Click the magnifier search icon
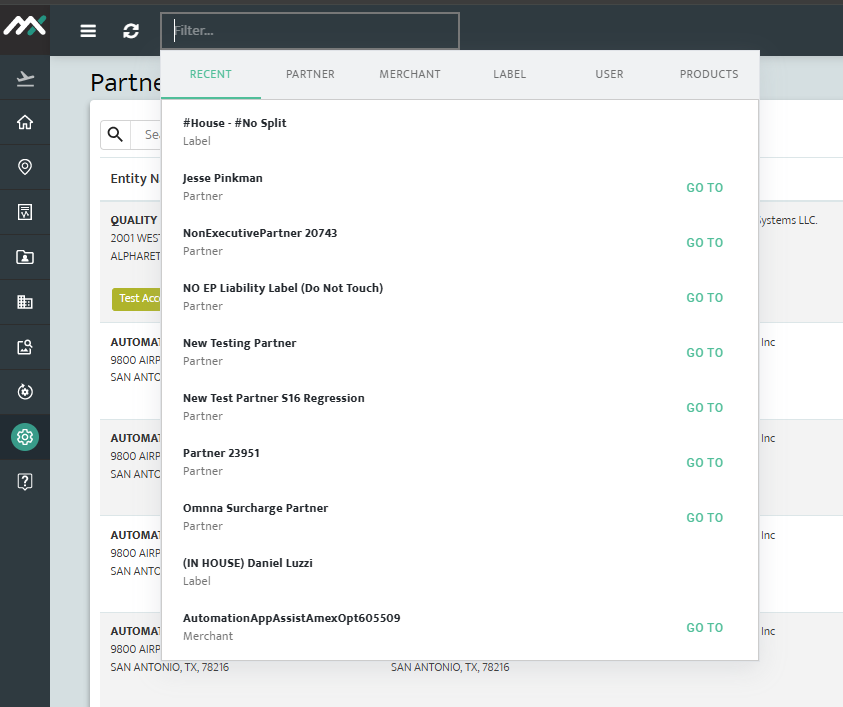The height and width of the screenshot is (707, 843). [x=115, y=134]
